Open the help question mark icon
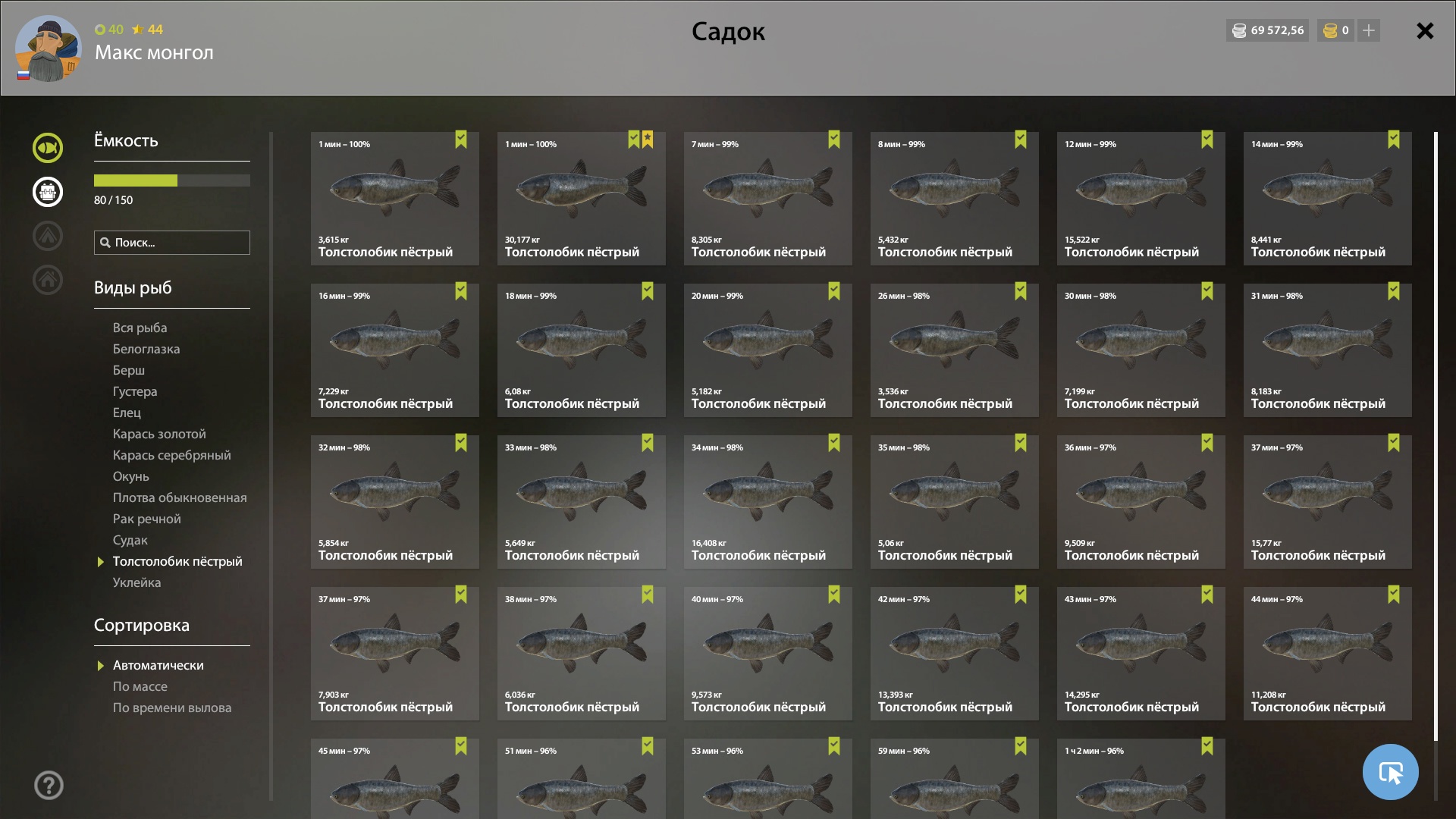 click(x=49, y=786)
